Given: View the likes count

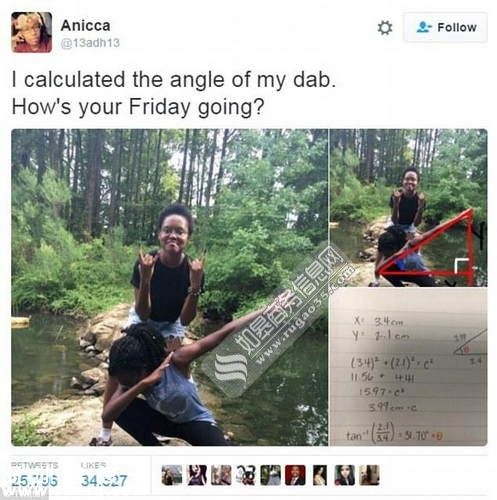Looking at the screenshot, I should [x=104, y=475].
